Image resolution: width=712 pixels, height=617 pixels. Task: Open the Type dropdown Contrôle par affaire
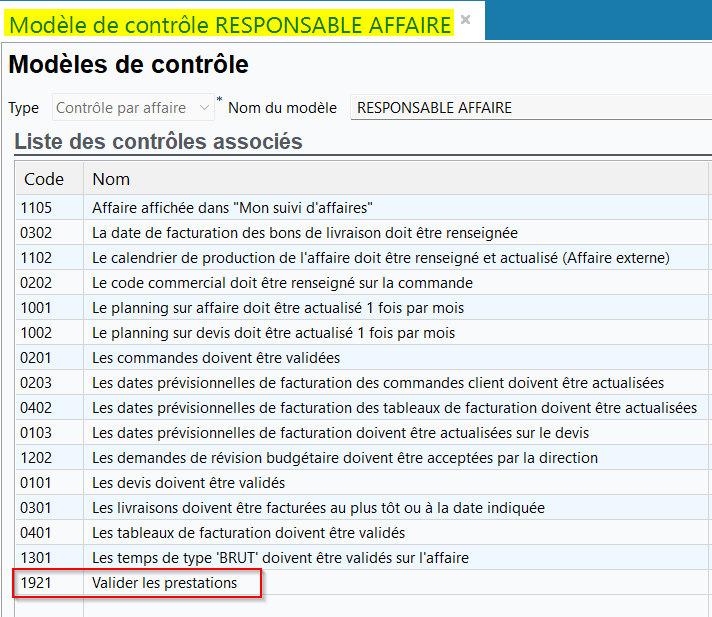(x=133, y=108)
